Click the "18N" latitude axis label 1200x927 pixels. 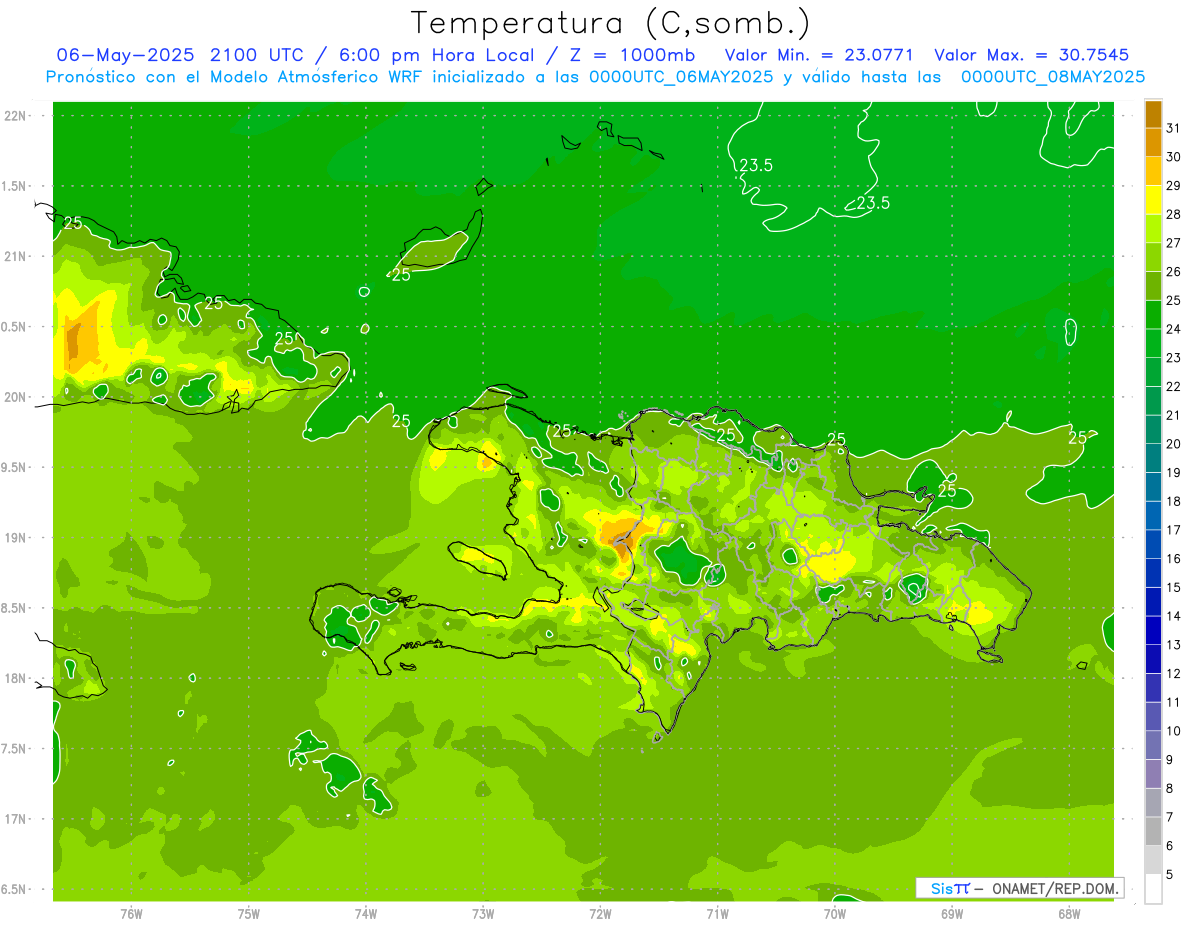(16, 678)
